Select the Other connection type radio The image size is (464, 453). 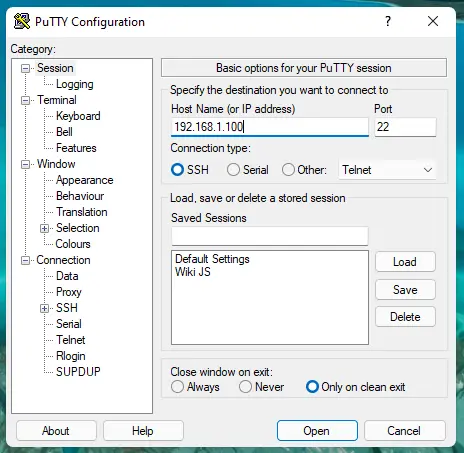(x=288, y=170)
